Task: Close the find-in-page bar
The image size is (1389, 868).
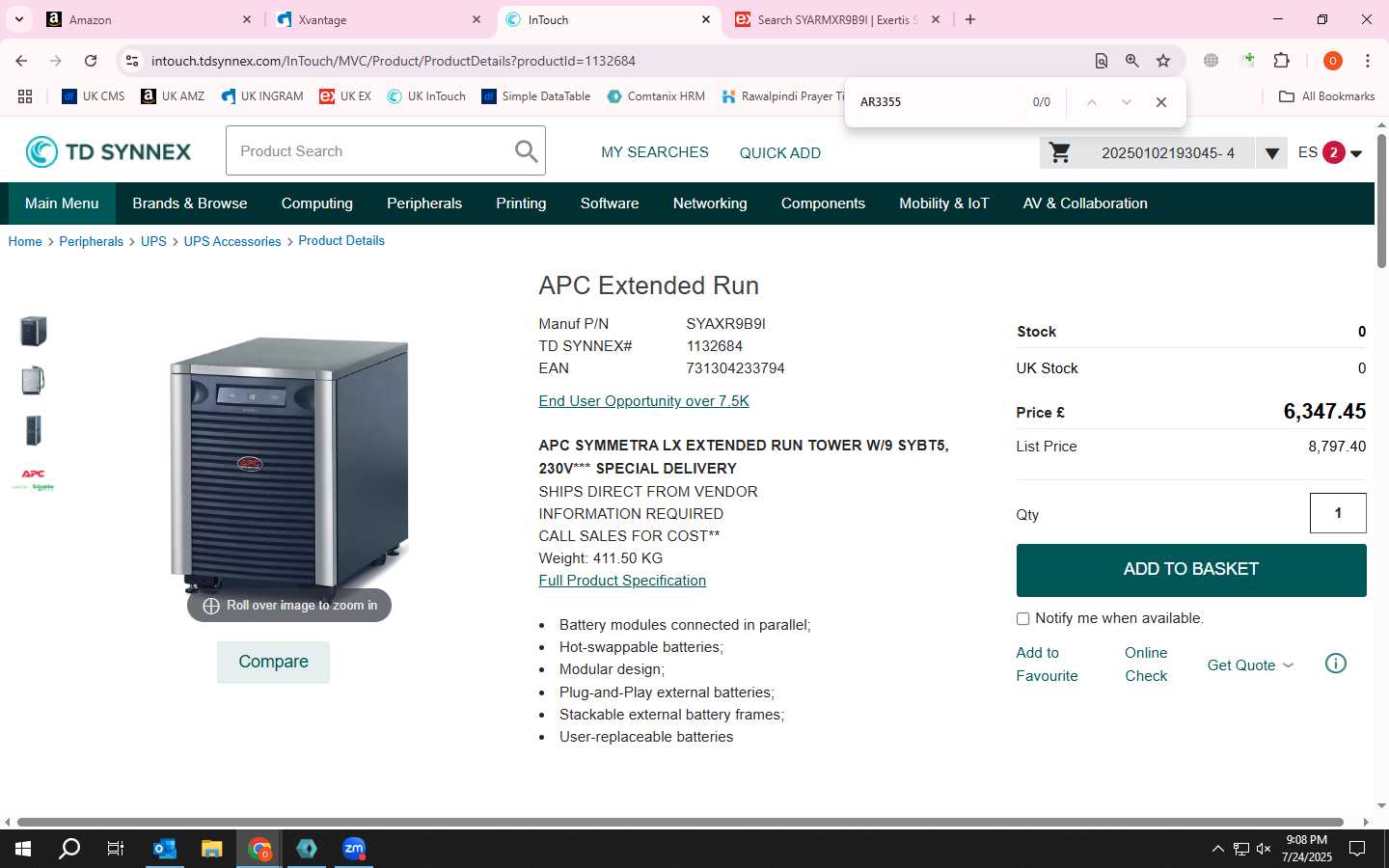Action: (x=1161, y=102)
